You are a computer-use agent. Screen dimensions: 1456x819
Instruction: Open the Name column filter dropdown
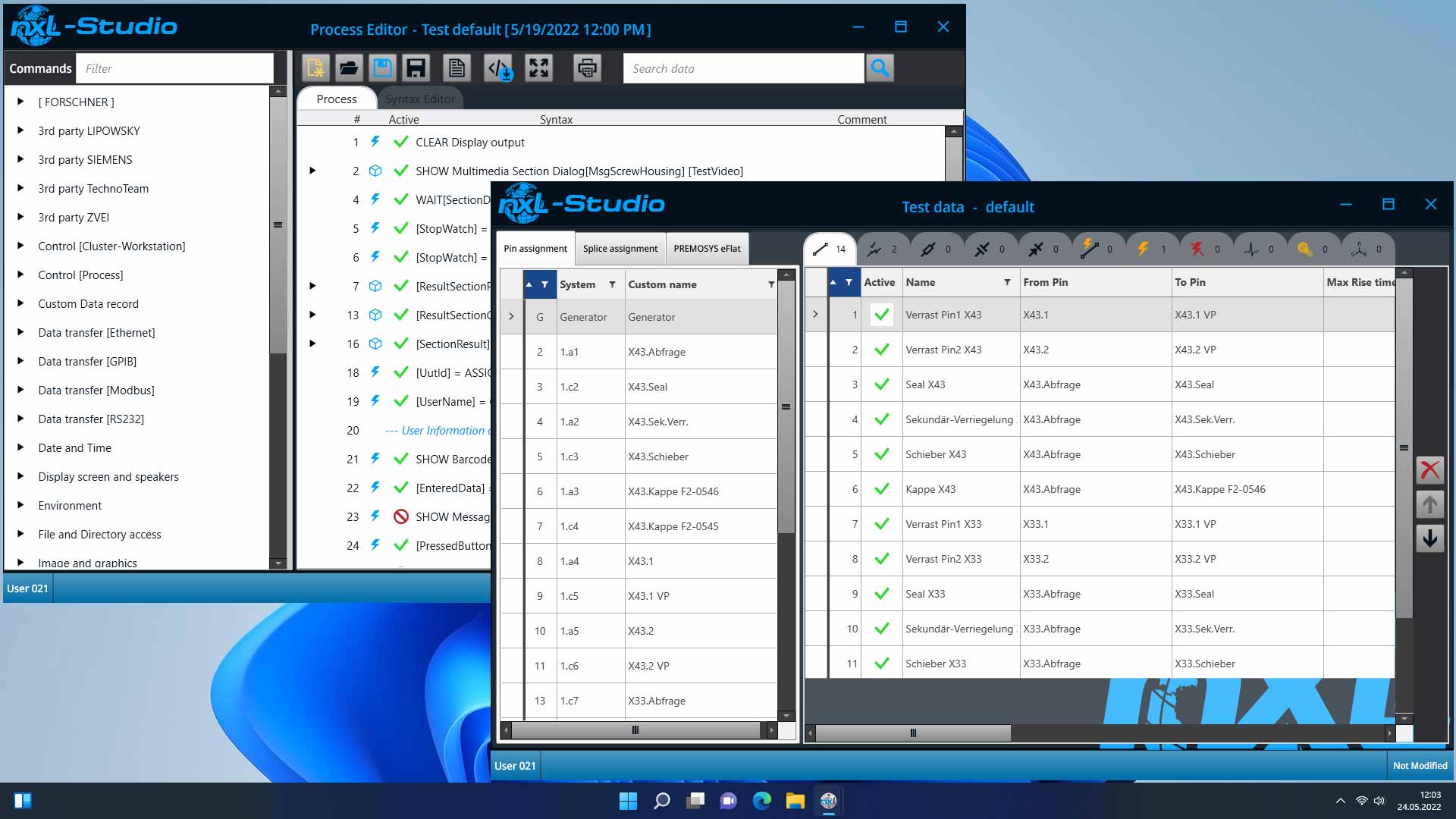pos(1007,282)
